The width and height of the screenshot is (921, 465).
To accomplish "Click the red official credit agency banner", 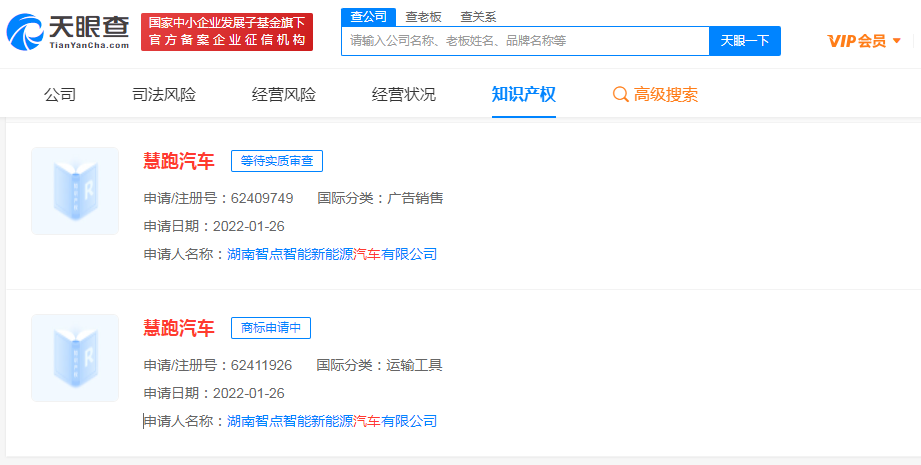I will pos(227,32).
